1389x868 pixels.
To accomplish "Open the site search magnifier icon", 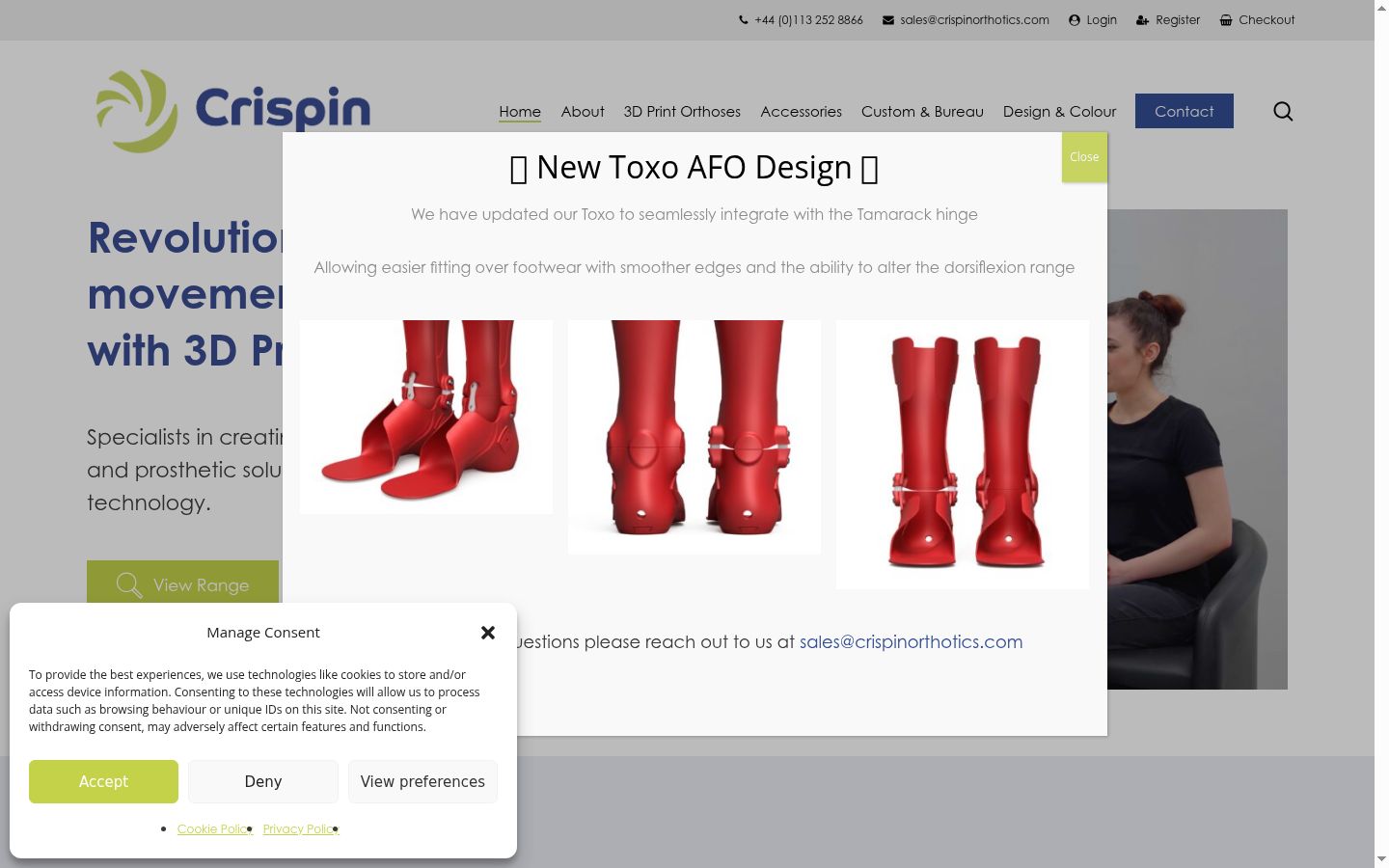I will 1283,112.
